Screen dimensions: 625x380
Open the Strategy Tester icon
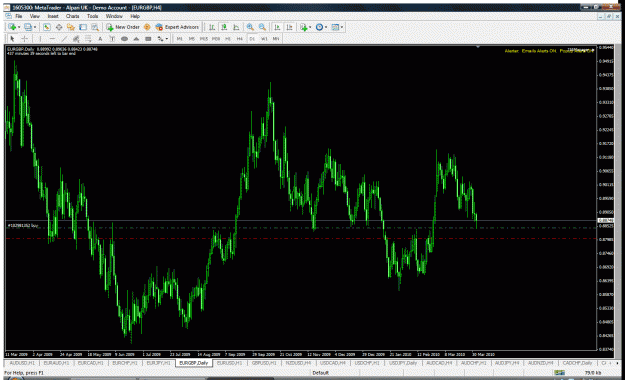coord(95,27)
